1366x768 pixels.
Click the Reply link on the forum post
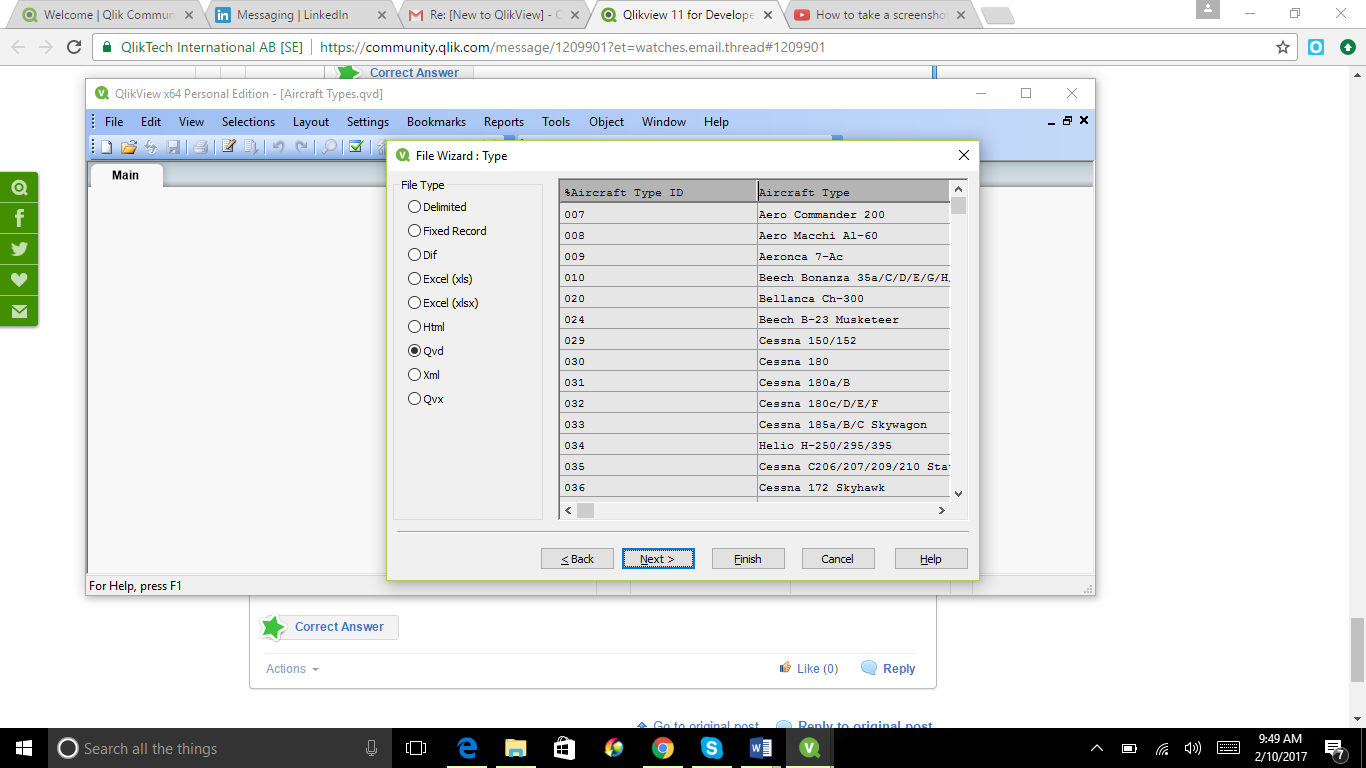point(888,669)
